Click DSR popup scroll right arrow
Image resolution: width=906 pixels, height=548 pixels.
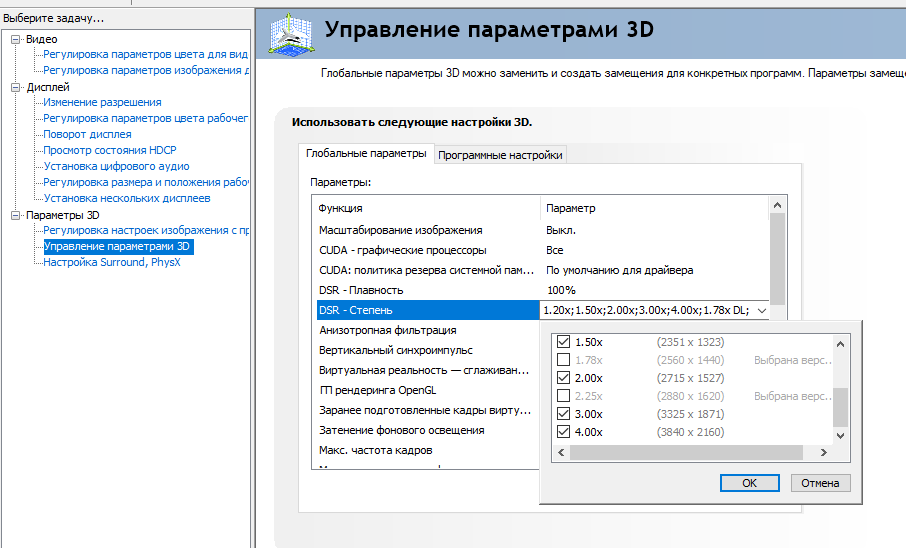pos(824,453)
